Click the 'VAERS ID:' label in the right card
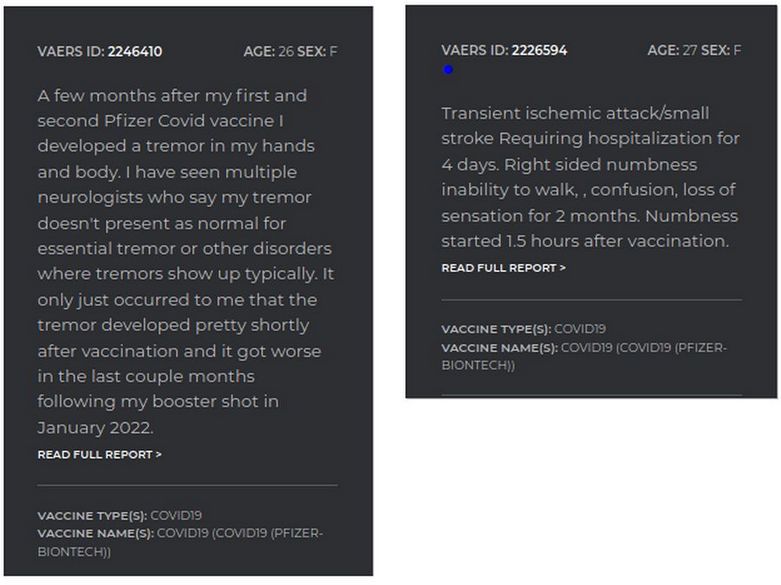781x585 pixels. pyautogui.click(x=475, y=50)
